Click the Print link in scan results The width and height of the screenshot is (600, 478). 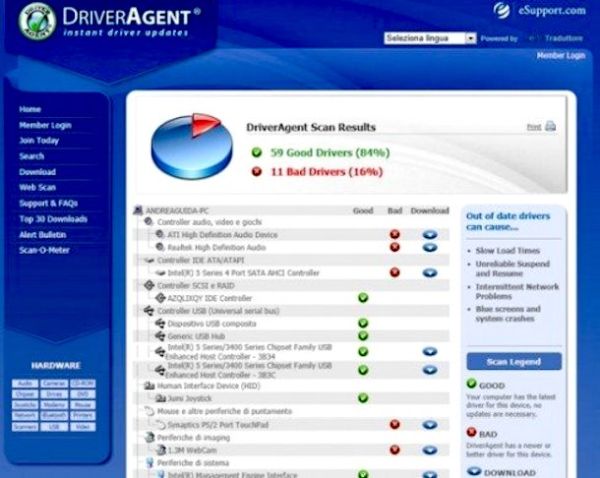click(x=534, y=127)
